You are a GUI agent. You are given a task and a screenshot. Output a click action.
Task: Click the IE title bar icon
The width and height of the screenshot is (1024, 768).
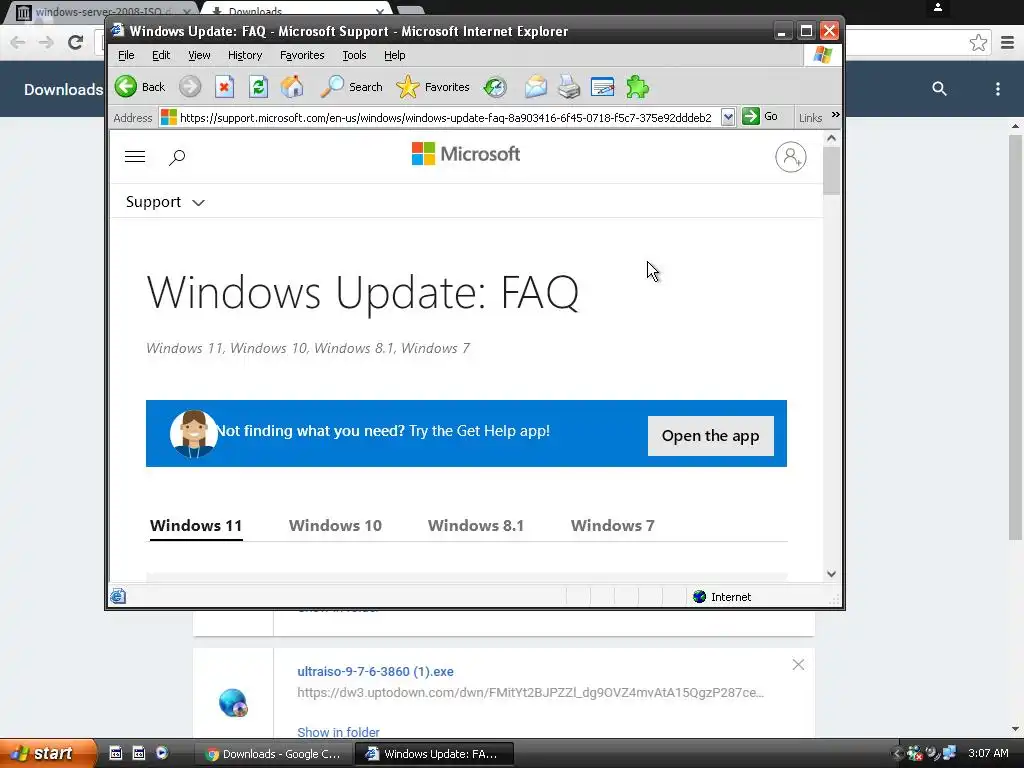tap(118, 30)
